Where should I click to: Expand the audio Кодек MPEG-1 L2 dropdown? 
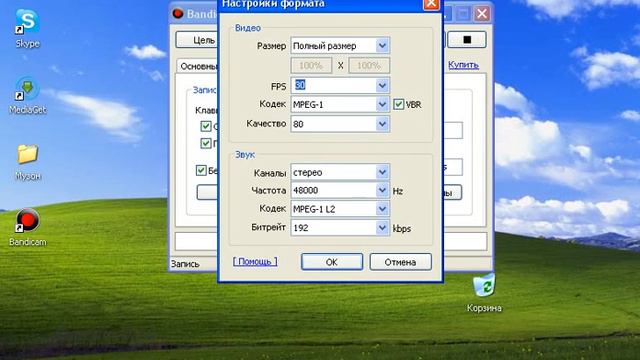(x=382, y=209)
